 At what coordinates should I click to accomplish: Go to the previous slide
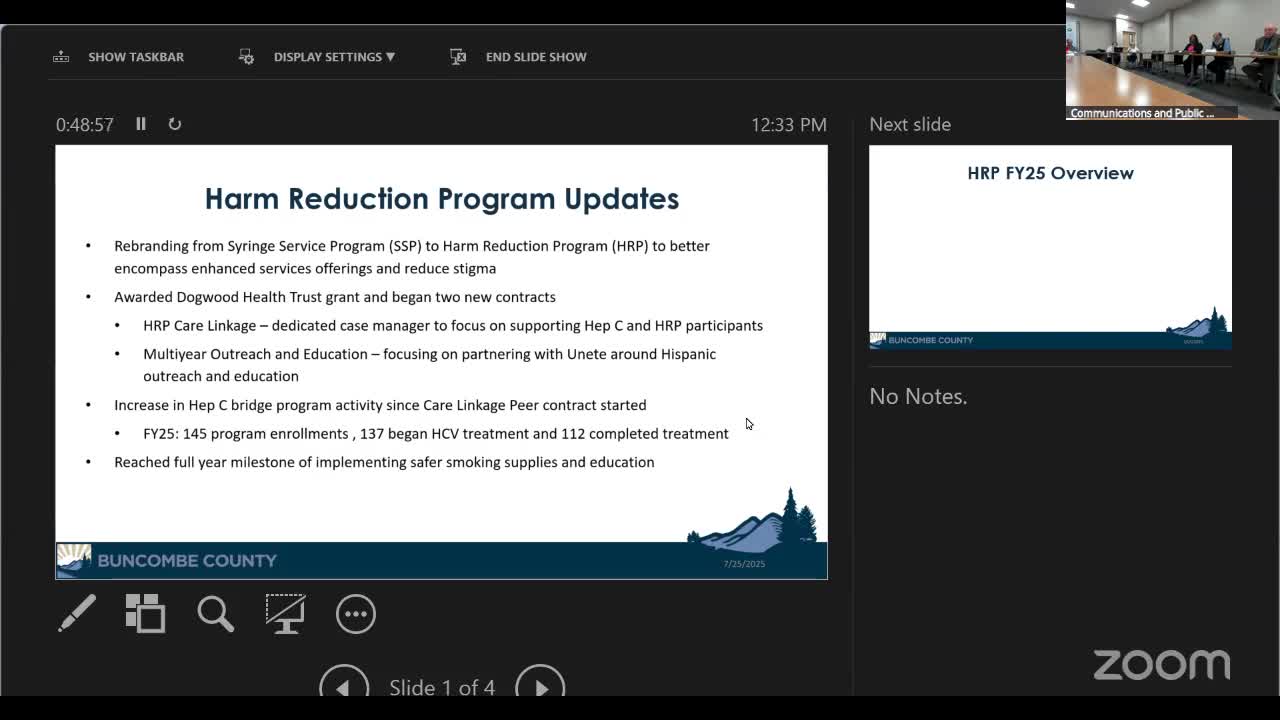(x=344, y=686)
